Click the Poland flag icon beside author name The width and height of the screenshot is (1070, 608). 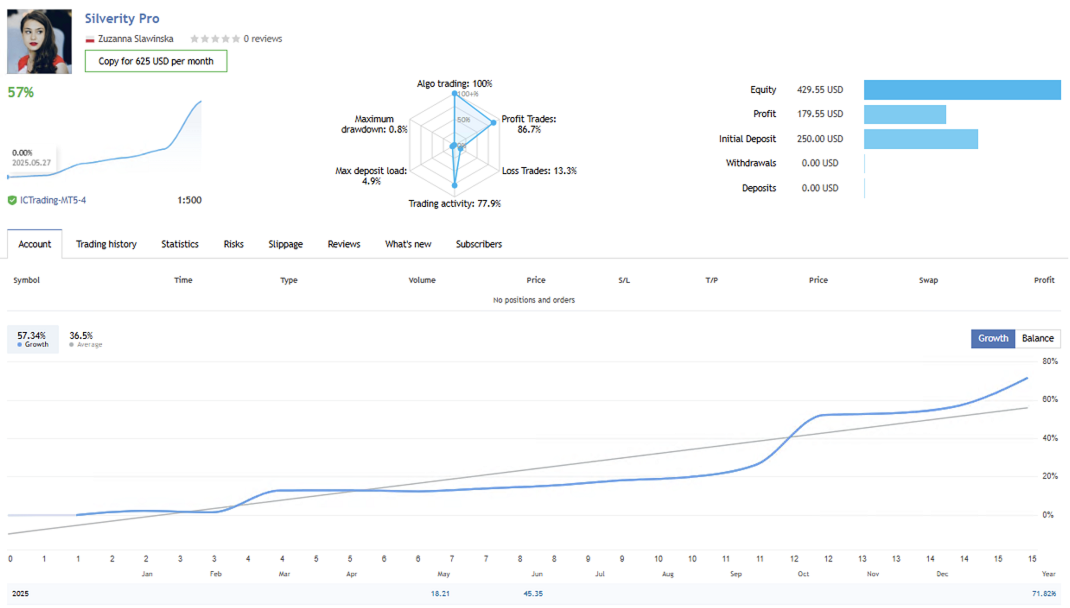tap(90, 39)
